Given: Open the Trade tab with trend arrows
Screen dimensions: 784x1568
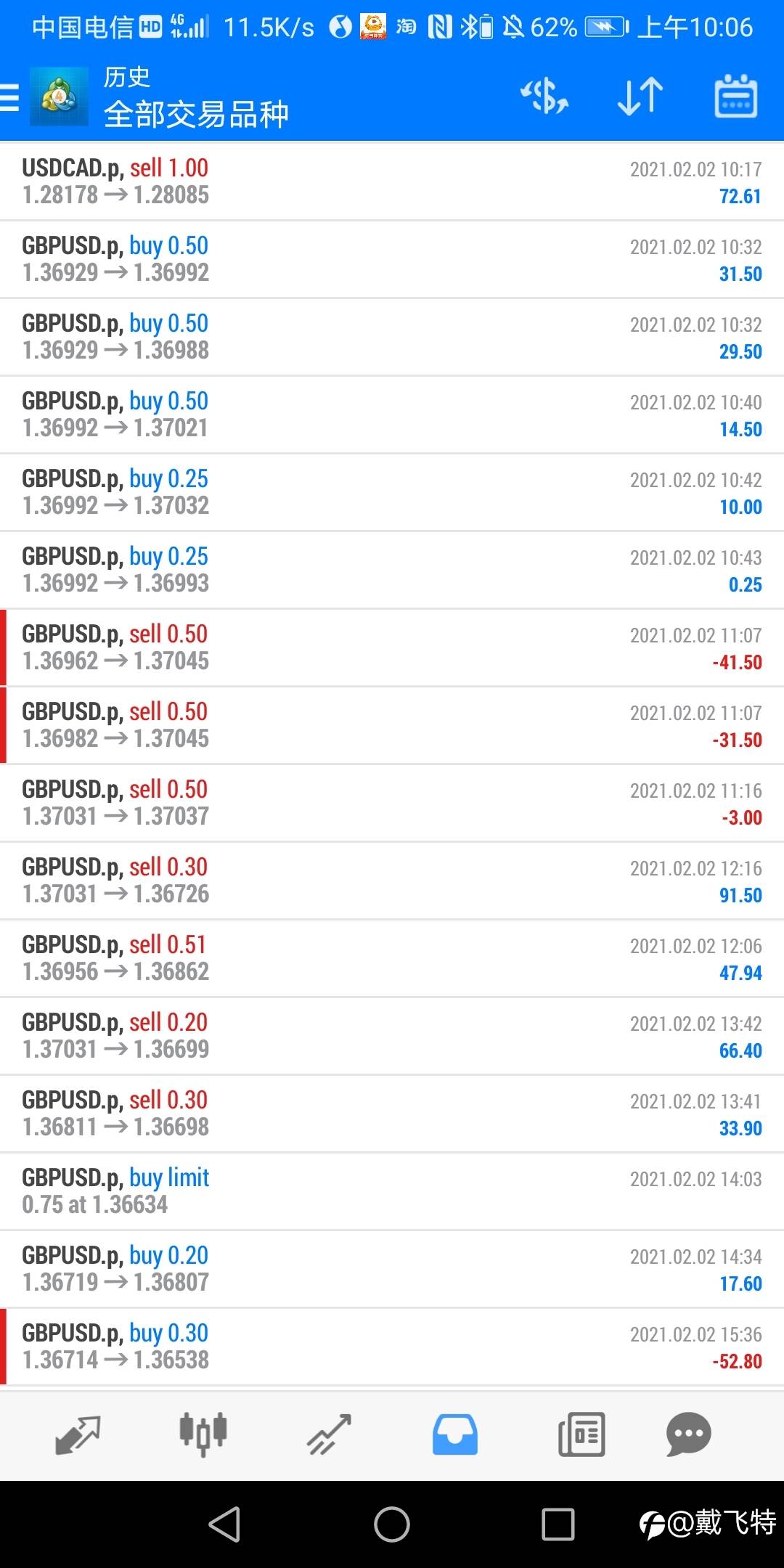Looking at the screenshot, I should 330,1434.
